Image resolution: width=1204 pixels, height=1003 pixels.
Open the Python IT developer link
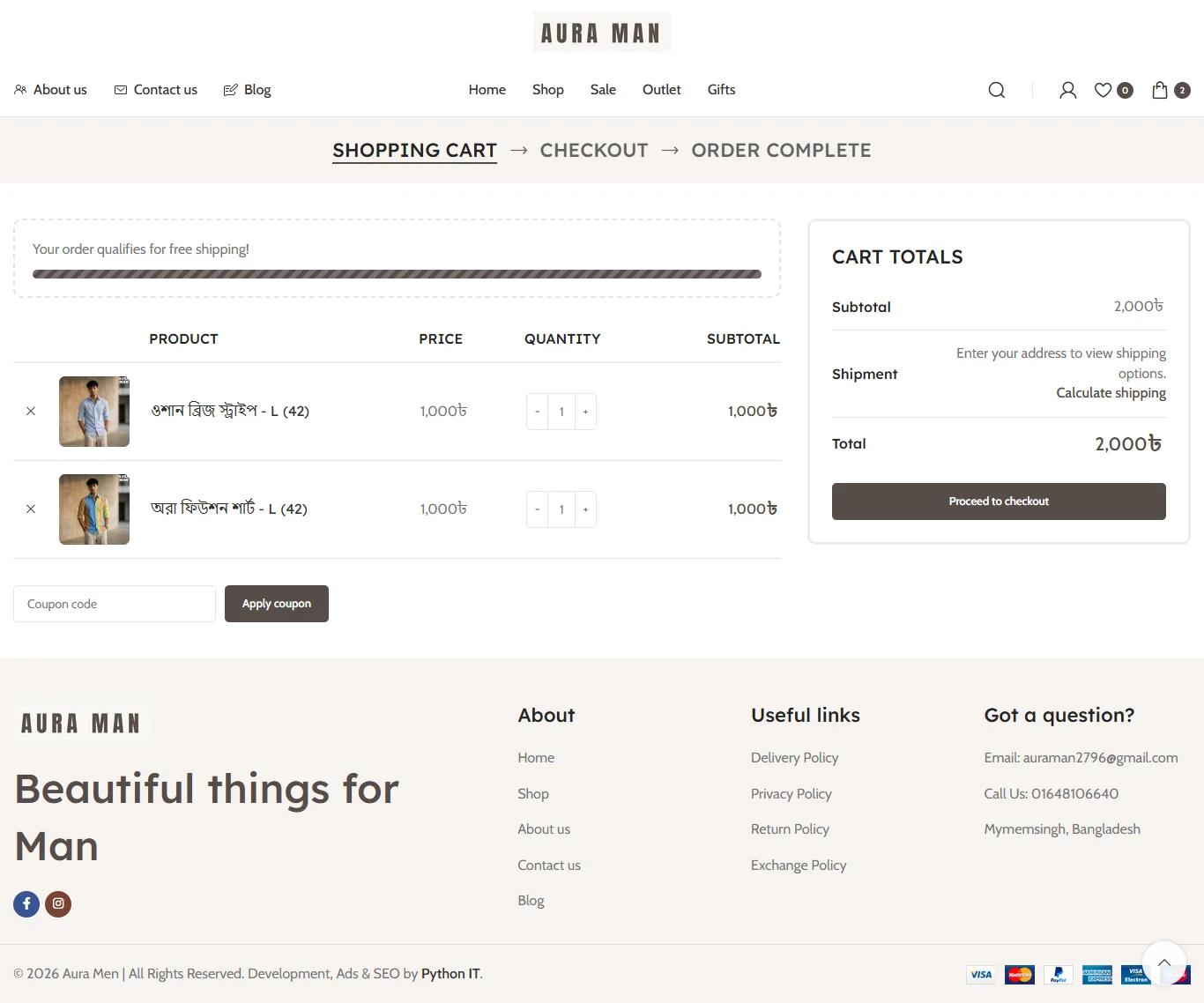click(x=450, y=974)
